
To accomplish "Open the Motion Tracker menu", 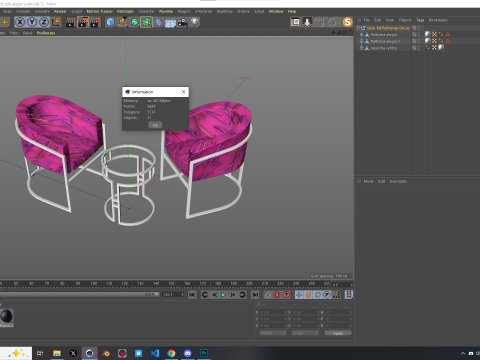I will [x=100, y=11].
